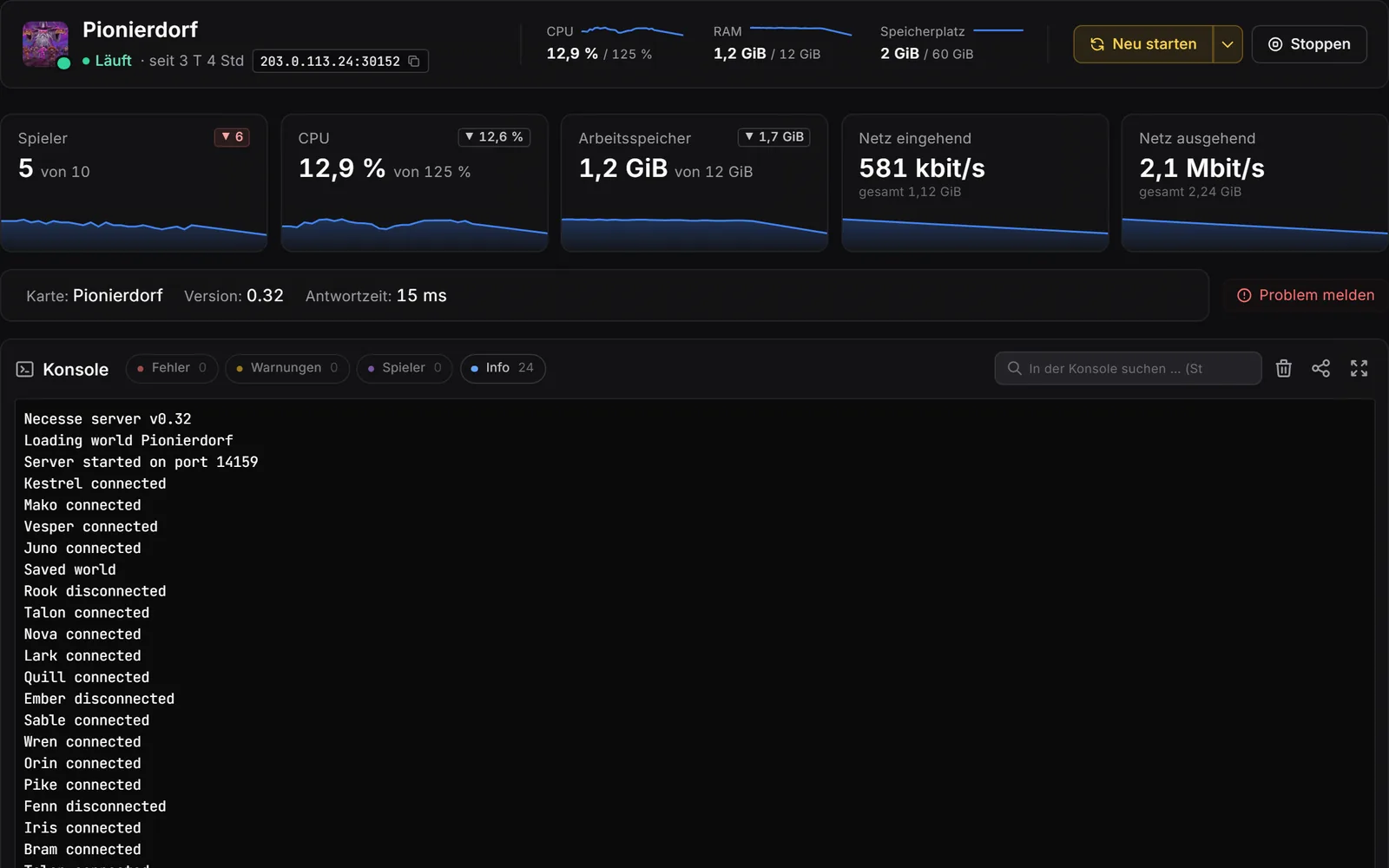Restart server with Neu starten button
1389x868 pixels.
point(1143,44)
